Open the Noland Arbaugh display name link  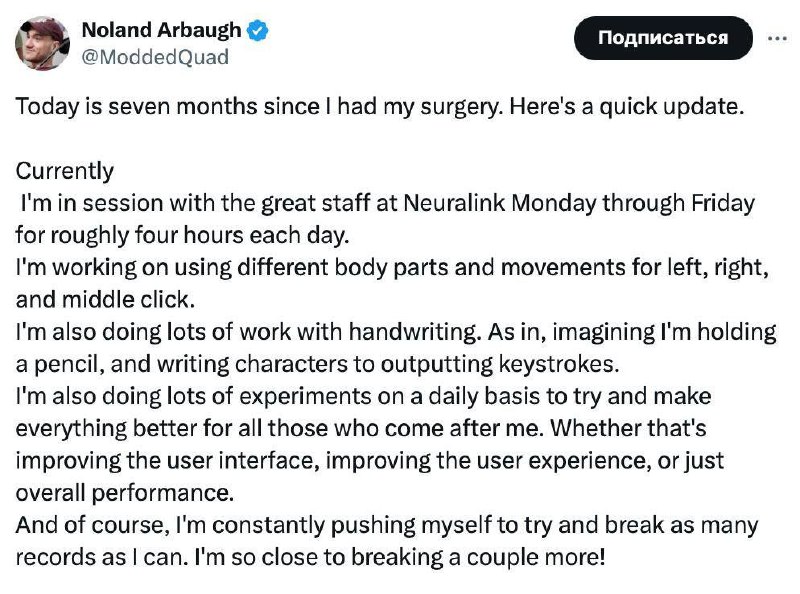pyautogui.click(x=161, y=30)
